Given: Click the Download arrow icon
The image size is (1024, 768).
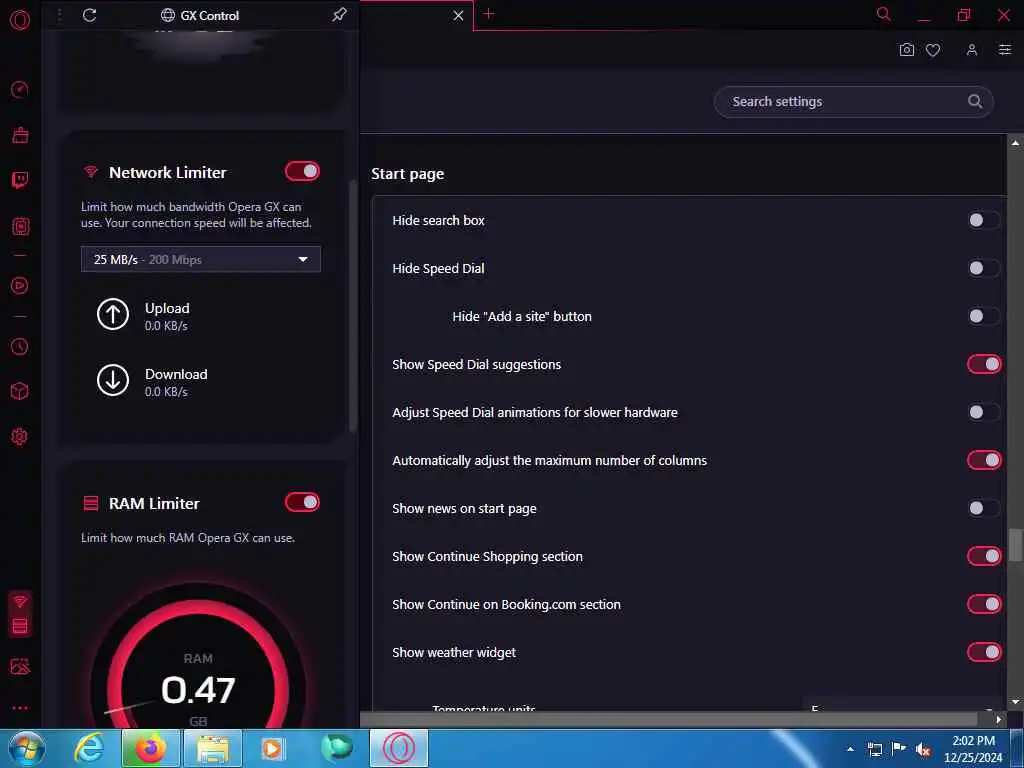Looking at the screenshot, I should coord(113,380).
